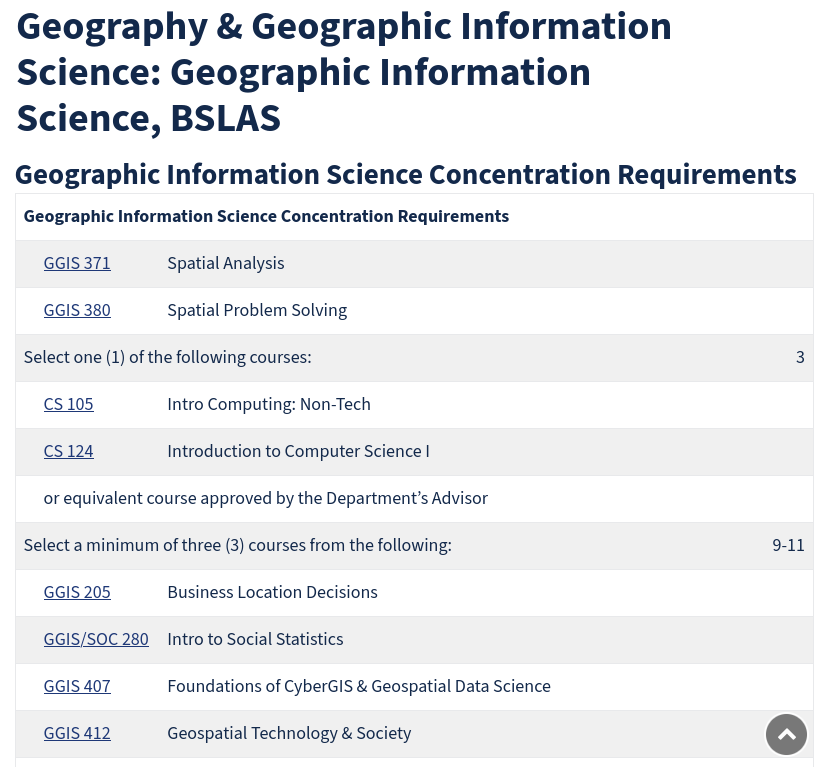This screenshot has height=767, width=822.
Task: Click the main page title starting with Geography
Action: [x=344, y=72]
